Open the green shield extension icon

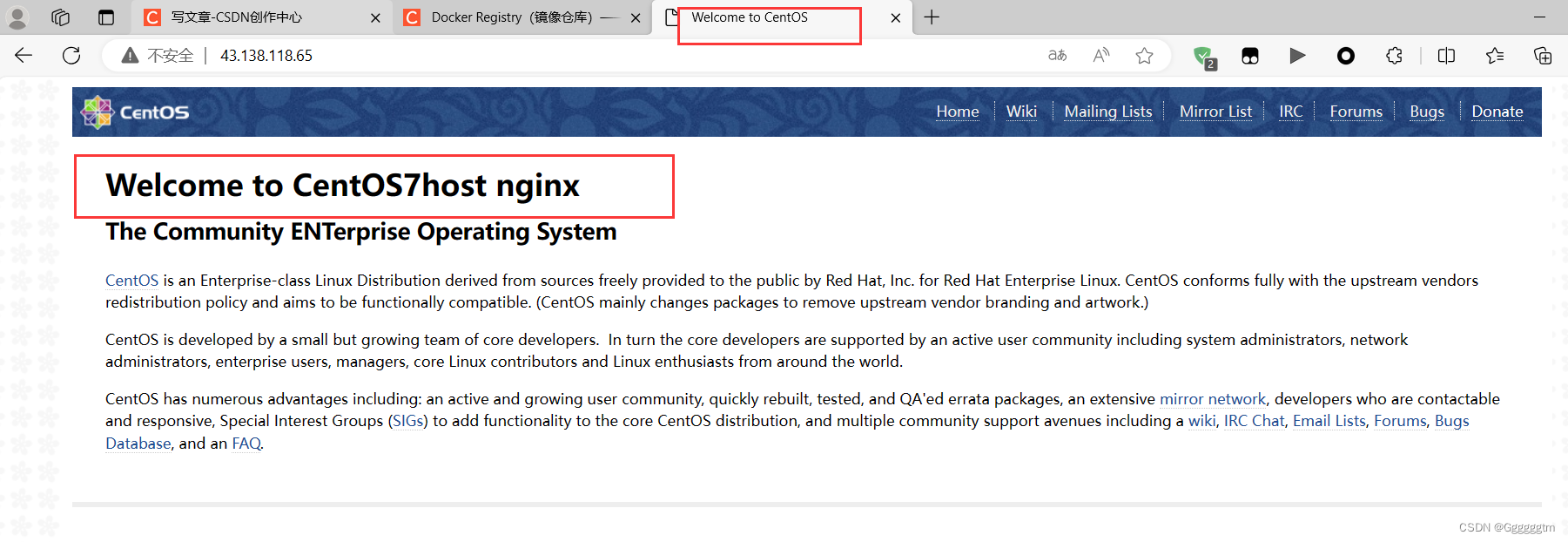tap(1205, 58)
